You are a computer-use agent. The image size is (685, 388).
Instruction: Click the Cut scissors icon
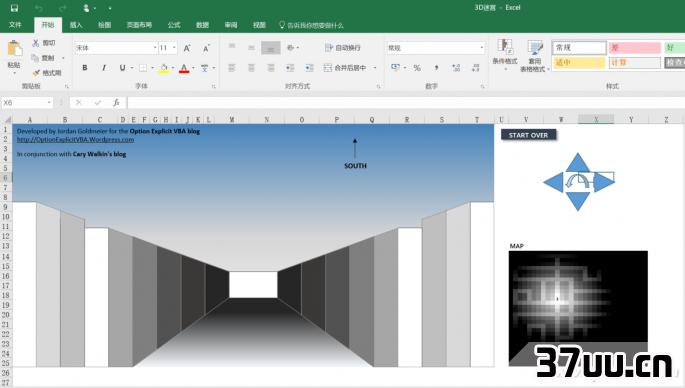(36, 43)
